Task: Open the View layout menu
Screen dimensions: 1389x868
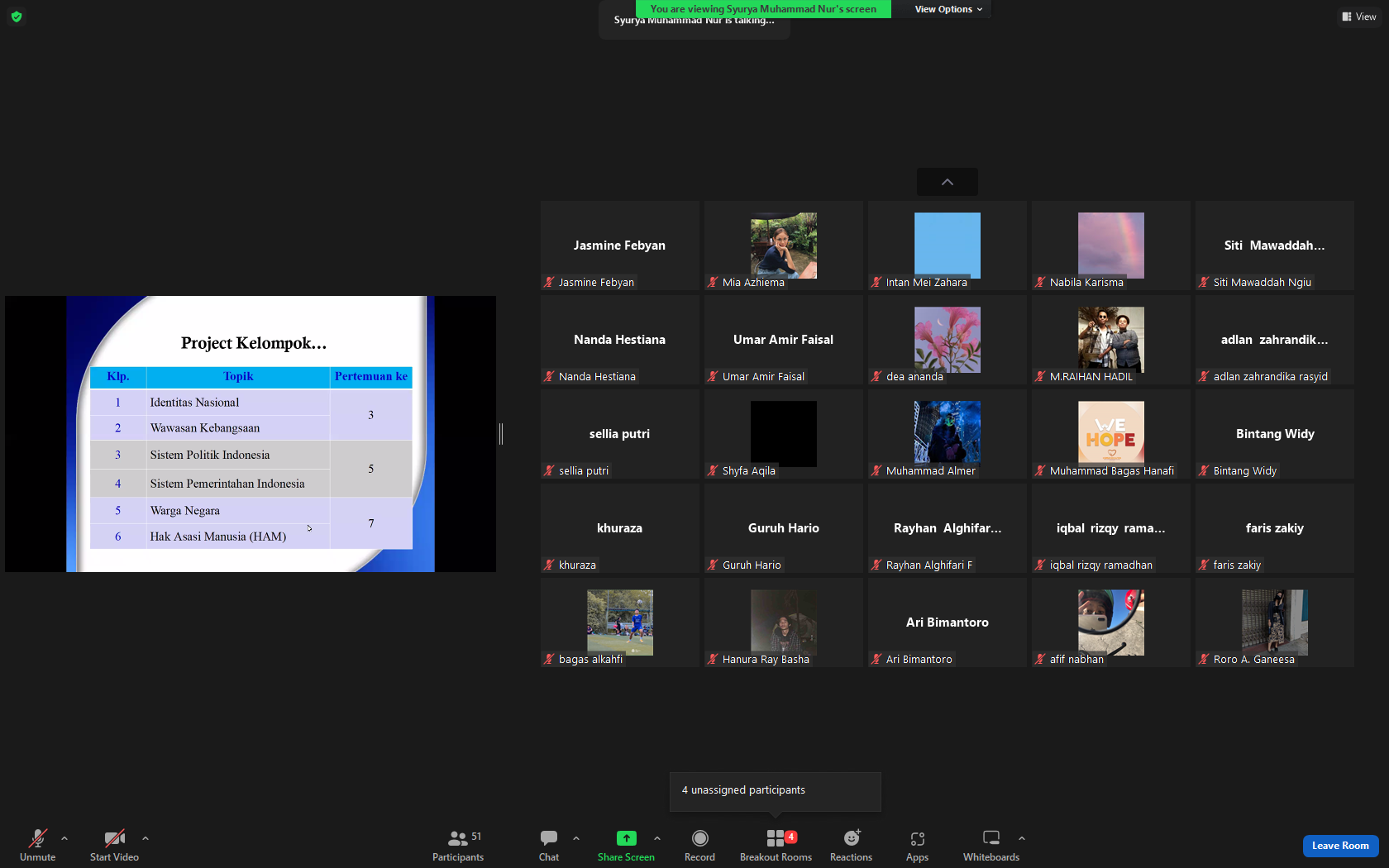Action: (x=1359, y=17)
